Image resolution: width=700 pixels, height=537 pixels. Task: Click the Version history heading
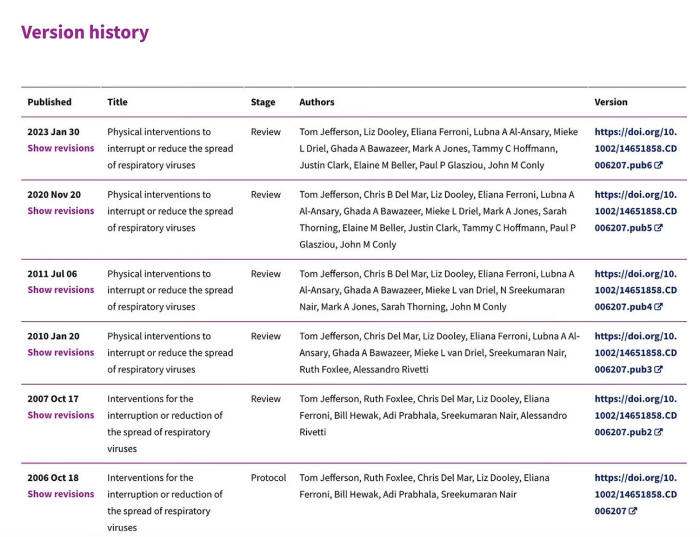click(85, 33)
